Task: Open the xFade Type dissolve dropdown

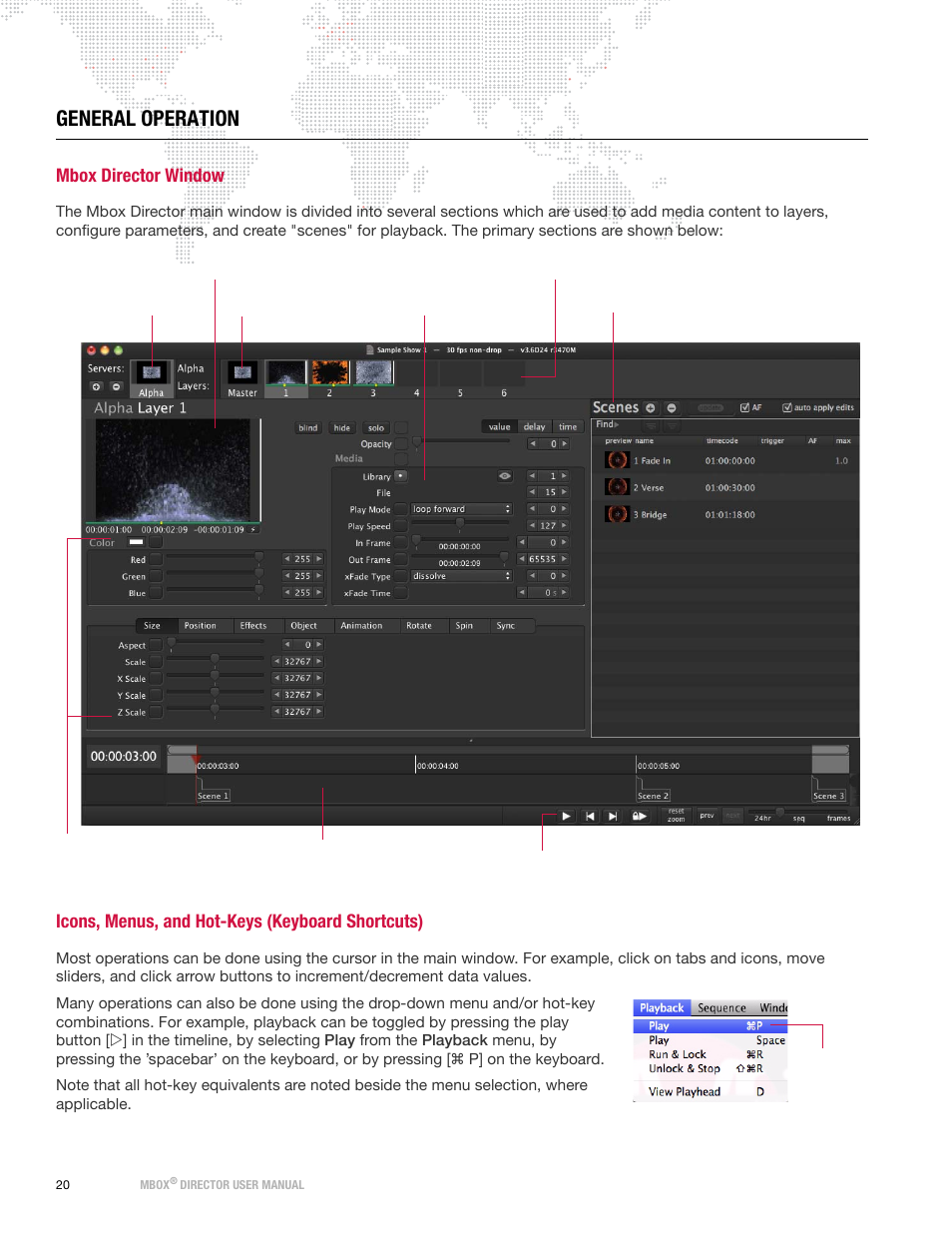Action: pos(461,576)
